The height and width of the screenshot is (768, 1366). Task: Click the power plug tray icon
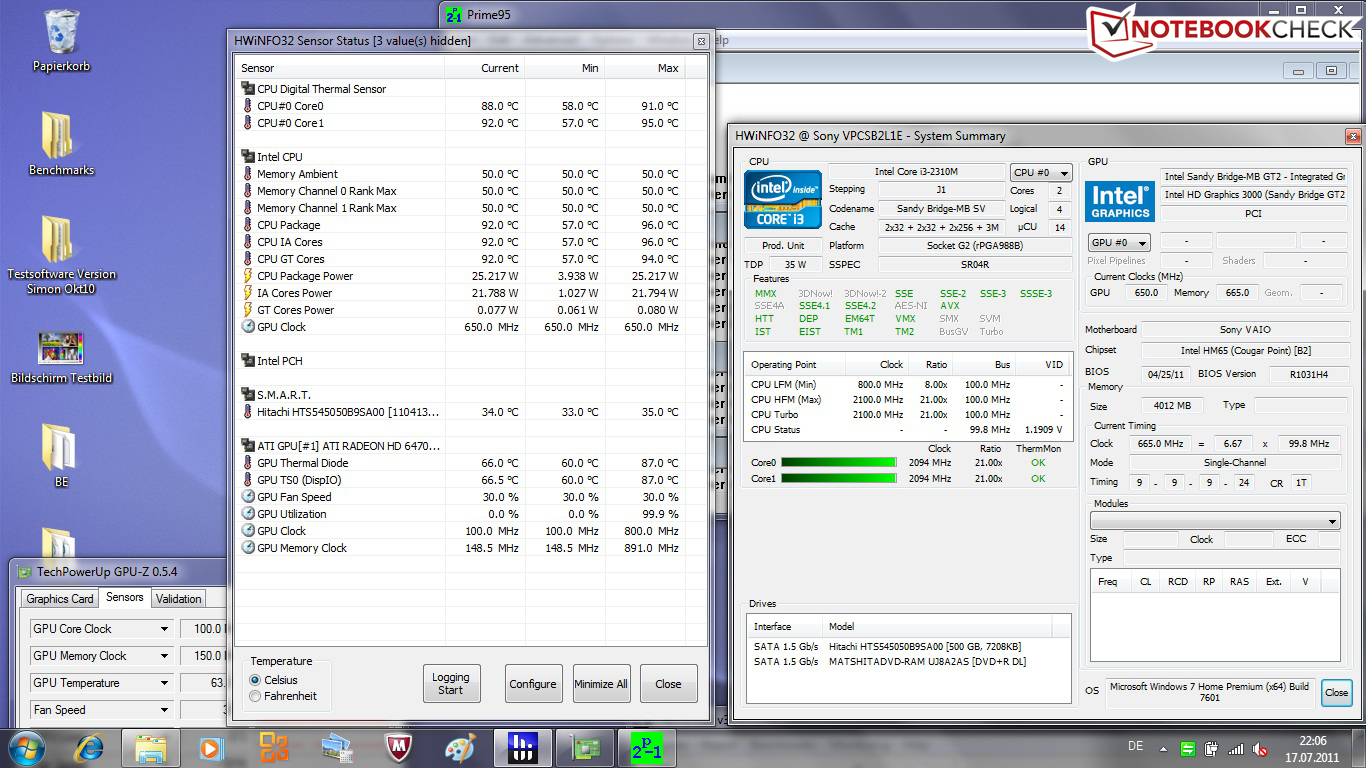coord(1212,749)
